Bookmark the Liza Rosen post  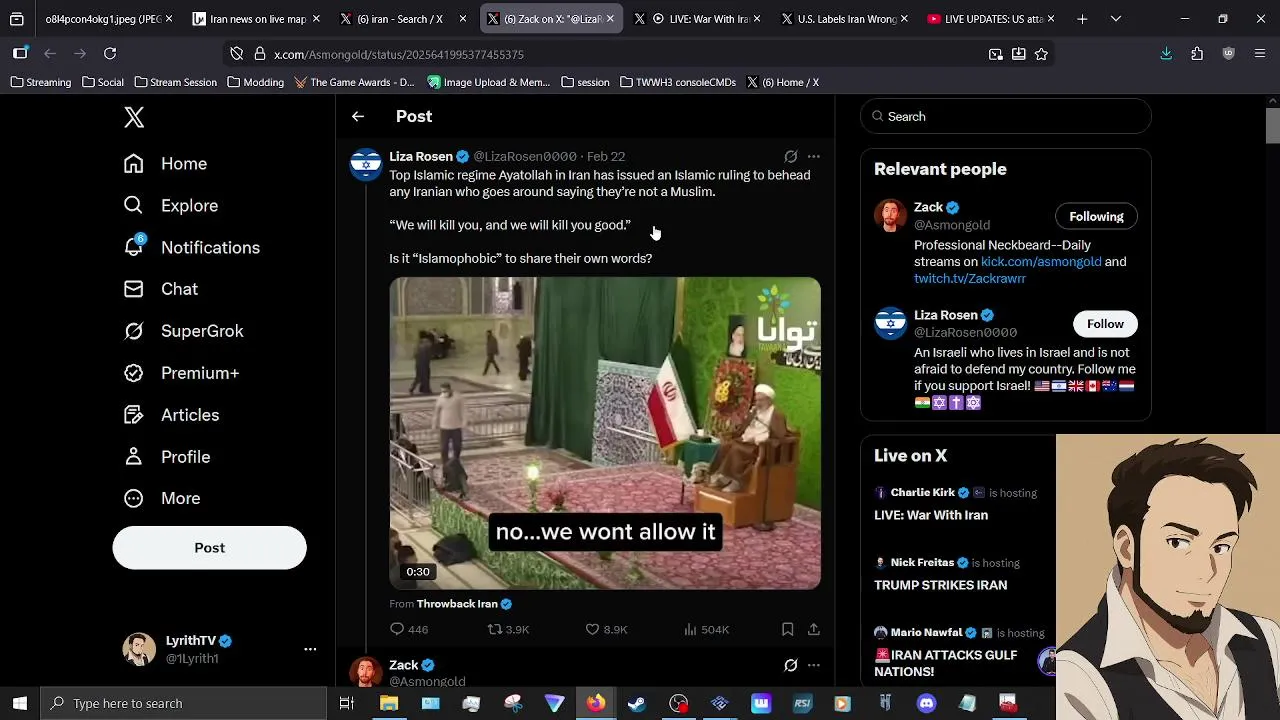click(x=788, y=629)
